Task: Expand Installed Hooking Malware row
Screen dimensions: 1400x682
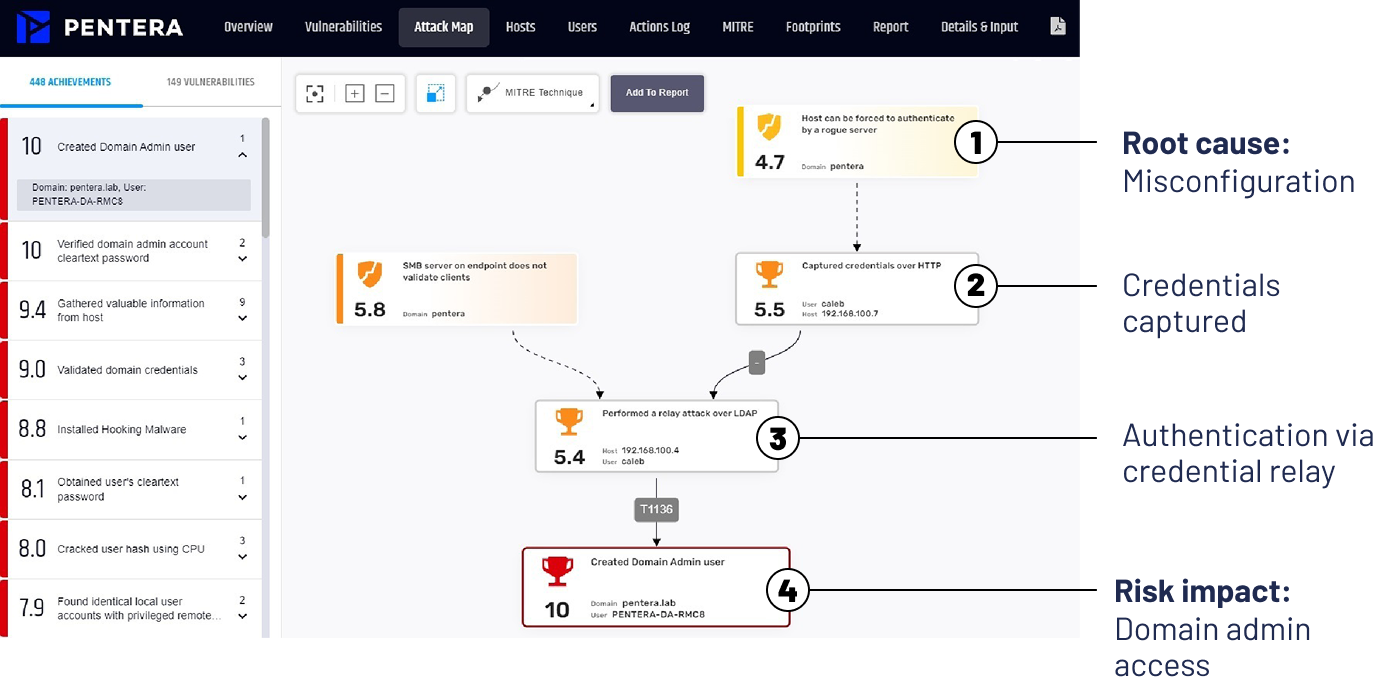Action: coord(242,437)
